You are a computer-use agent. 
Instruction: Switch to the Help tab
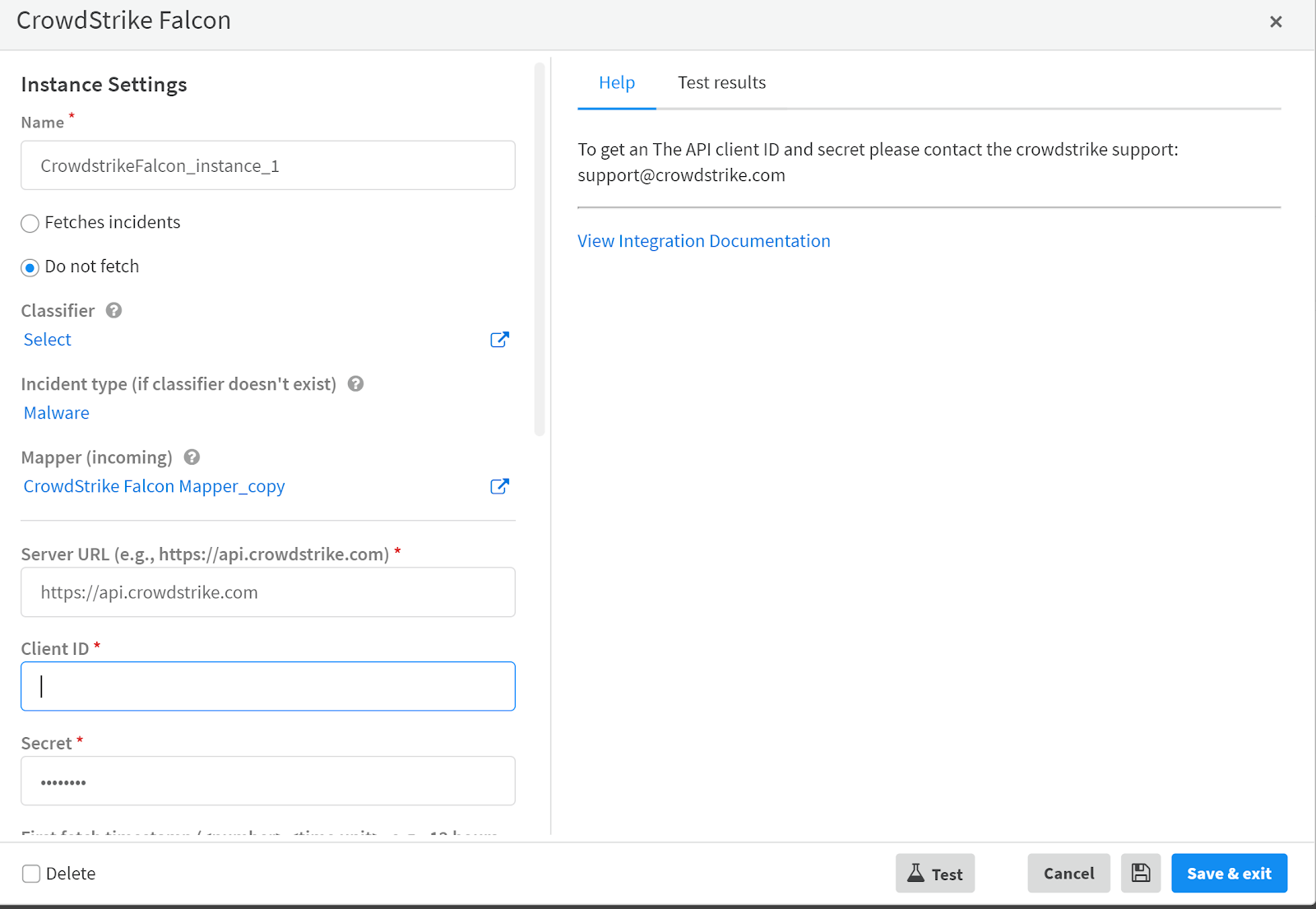(616, 83)
